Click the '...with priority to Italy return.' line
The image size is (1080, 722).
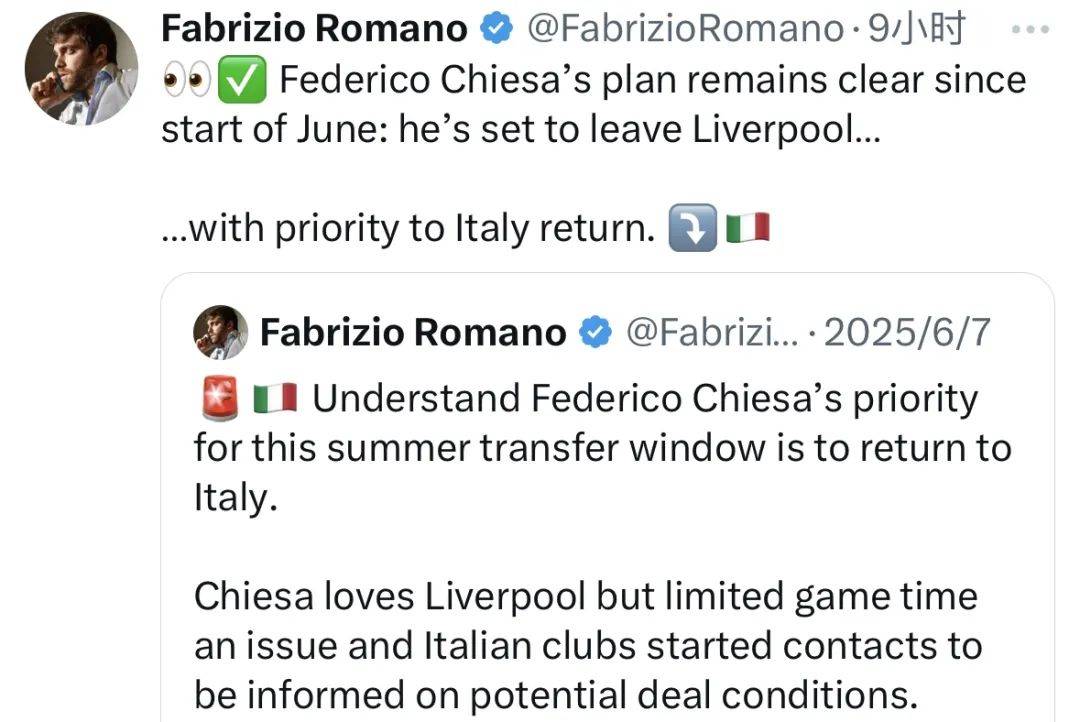(x=405, y=231)
